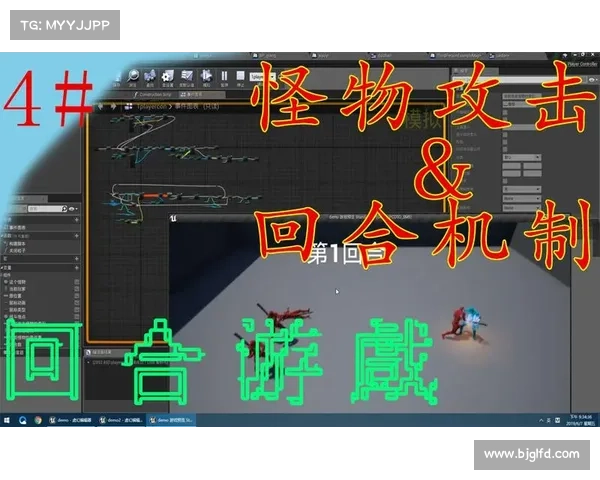Open the first document tab at editor top
The height and width of the screenshot is (480, 600).
click(x=204, y=56)
